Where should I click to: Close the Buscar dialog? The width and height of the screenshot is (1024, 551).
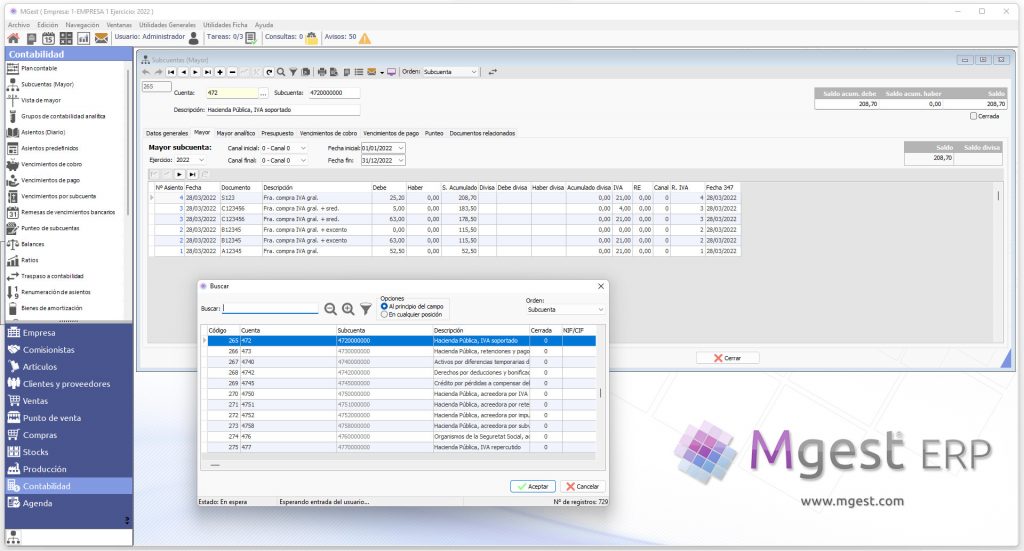tap(601, 286)
